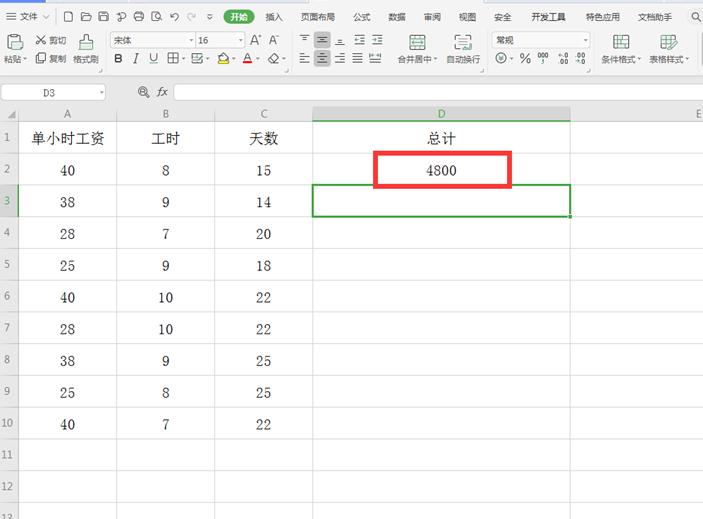Apply the red font color A

[x=247, y=58]
